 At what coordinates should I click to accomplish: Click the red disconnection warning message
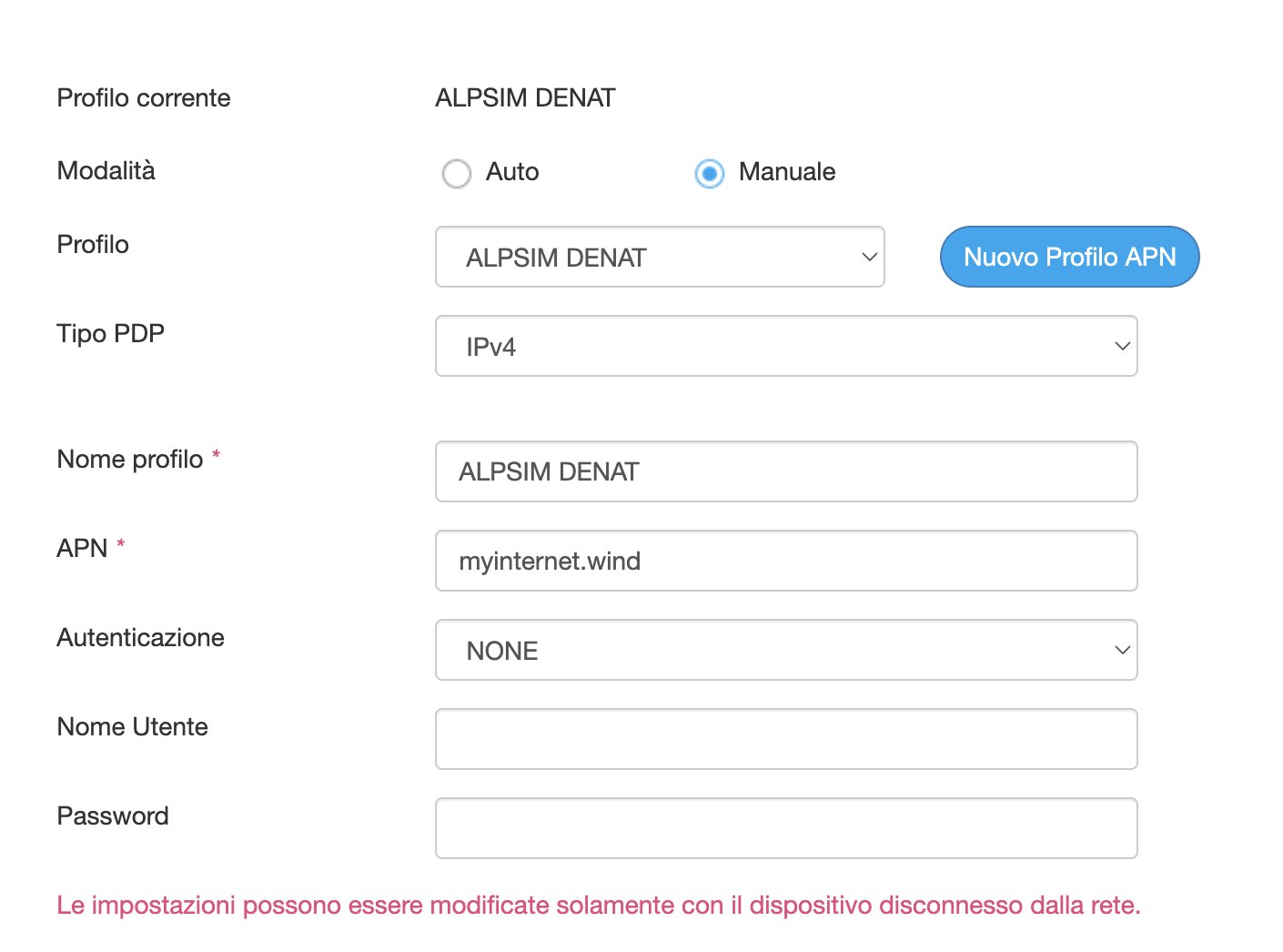(x=598, y=906)
